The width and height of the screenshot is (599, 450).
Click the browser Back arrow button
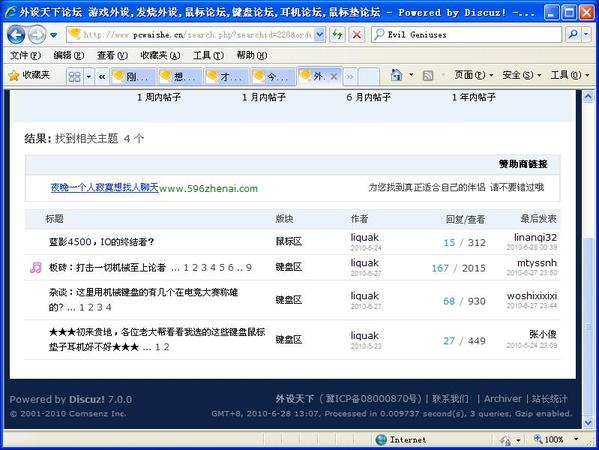pos(16,35)
